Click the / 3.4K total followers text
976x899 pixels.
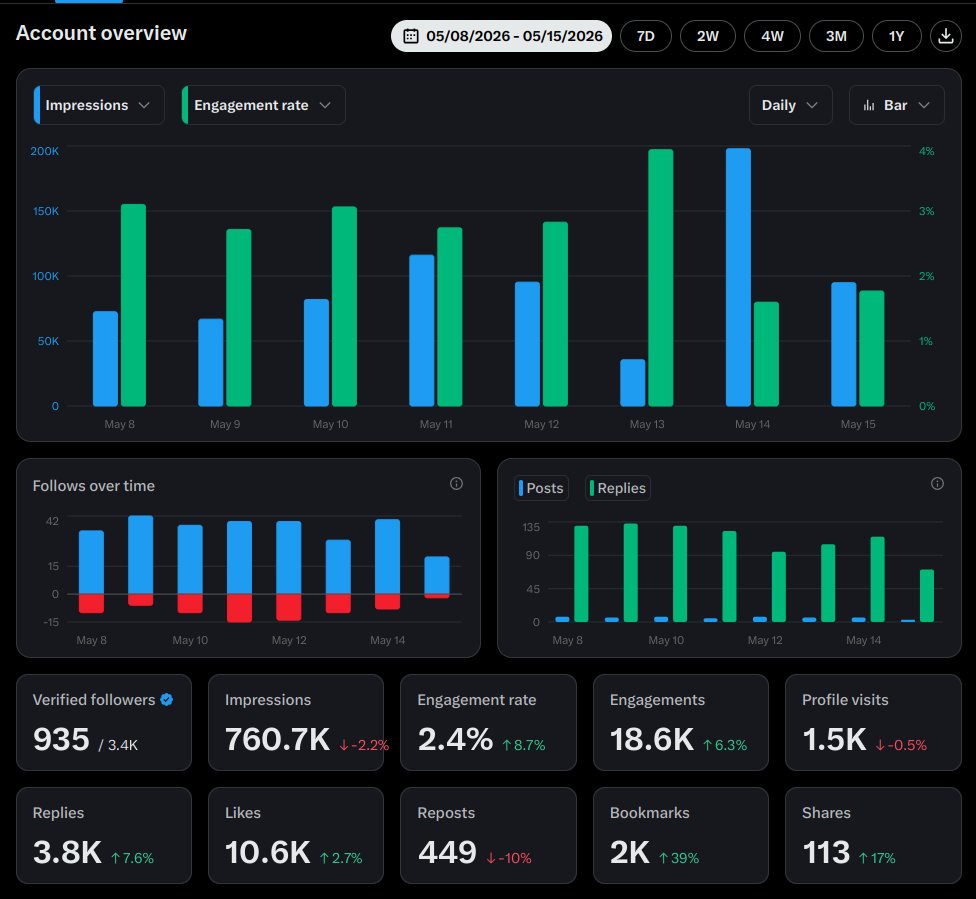(118, 745)
